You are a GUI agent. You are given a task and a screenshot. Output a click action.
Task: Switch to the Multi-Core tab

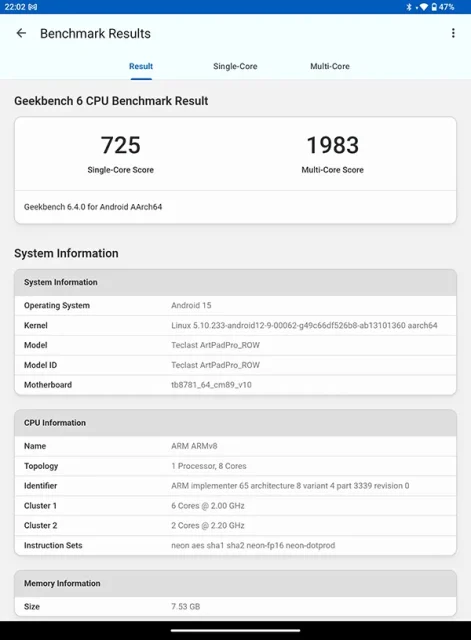tap(330, 66)
